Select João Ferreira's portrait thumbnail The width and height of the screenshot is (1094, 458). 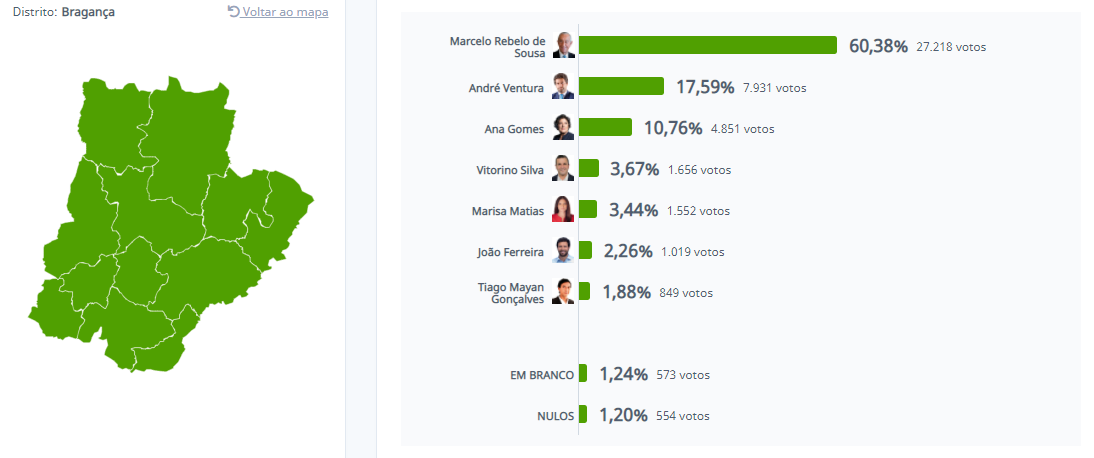click(x=563, y=251)
